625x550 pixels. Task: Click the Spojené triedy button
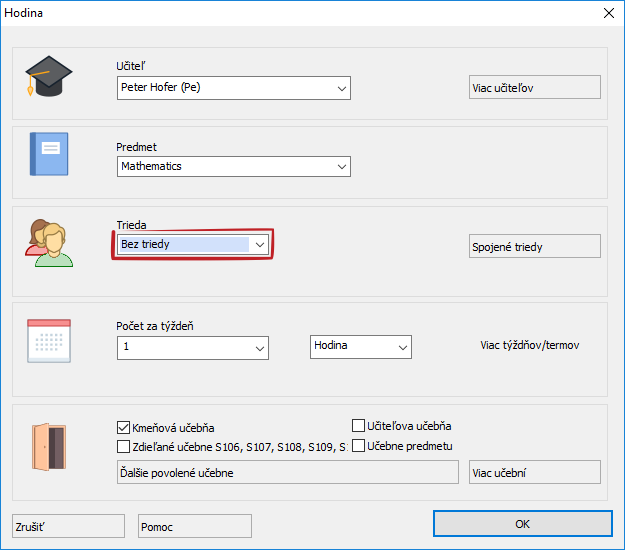[x=534, y=247]
